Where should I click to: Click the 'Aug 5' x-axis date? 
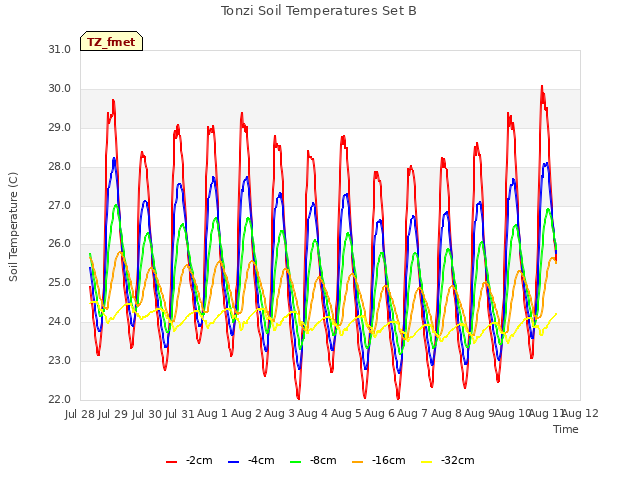click(346, 414)
